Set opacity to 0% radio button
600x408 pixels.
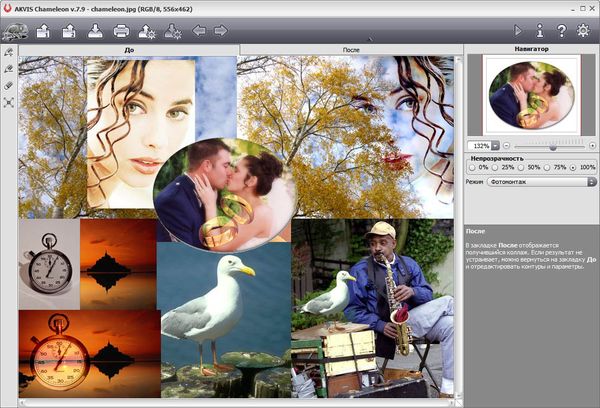(x=472, y=167)
